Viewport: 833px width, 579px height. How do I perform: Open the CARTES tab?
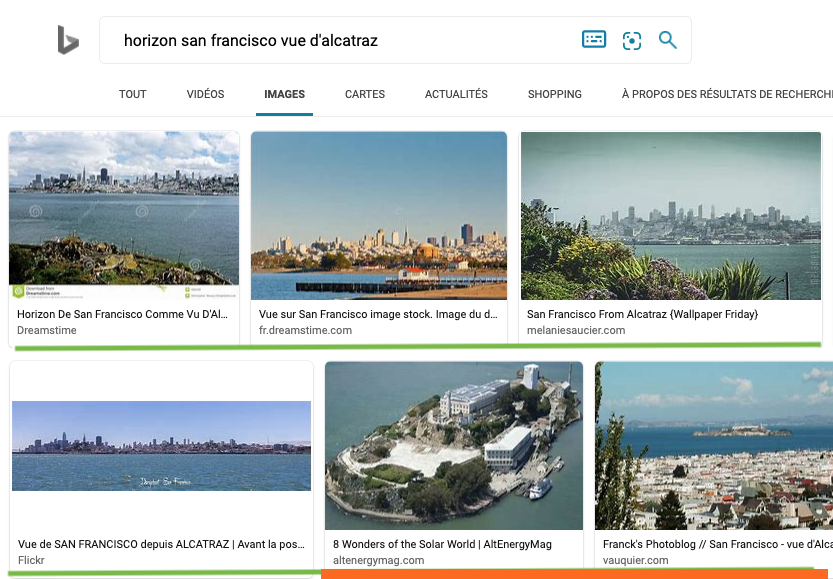pos(364,94)
